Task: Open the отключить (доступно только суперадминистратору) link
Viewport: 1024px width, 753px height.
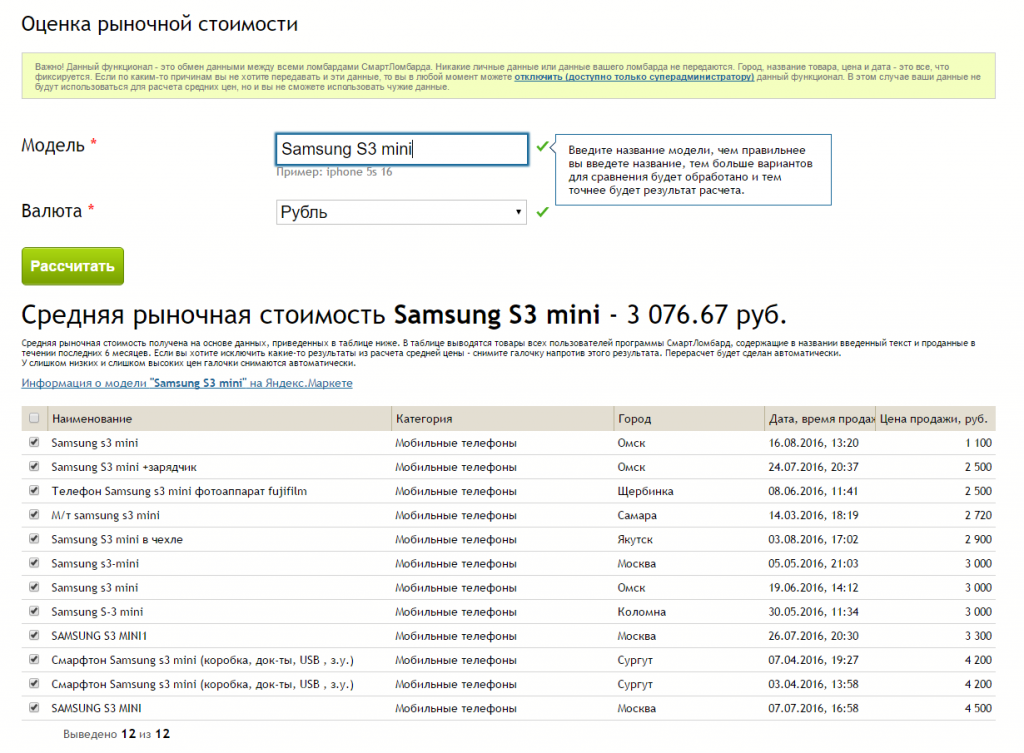Action: [x=633, y=77]
